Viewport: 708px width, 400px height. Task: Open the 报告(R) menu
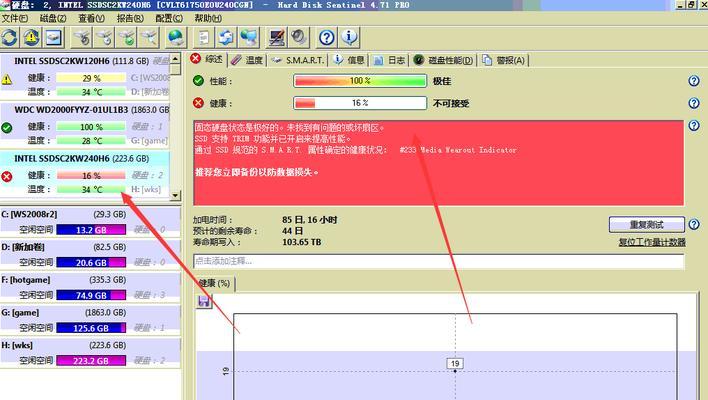click(130, 18)
